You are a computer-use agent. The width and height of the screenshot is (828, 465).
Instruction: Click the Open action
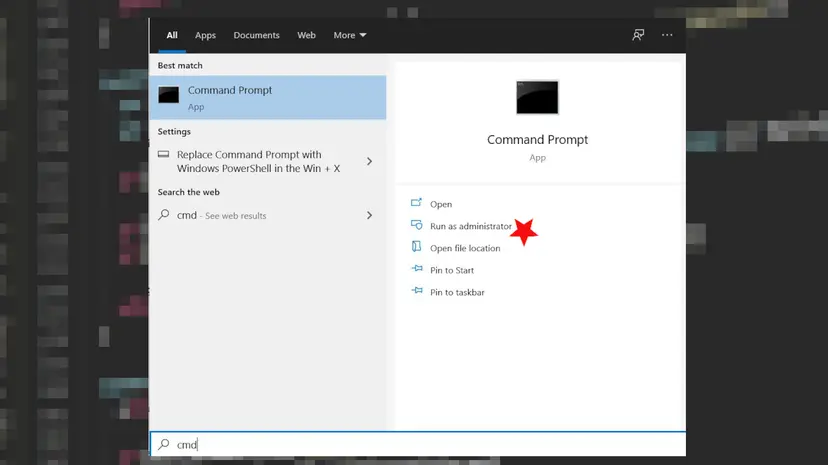441,204
